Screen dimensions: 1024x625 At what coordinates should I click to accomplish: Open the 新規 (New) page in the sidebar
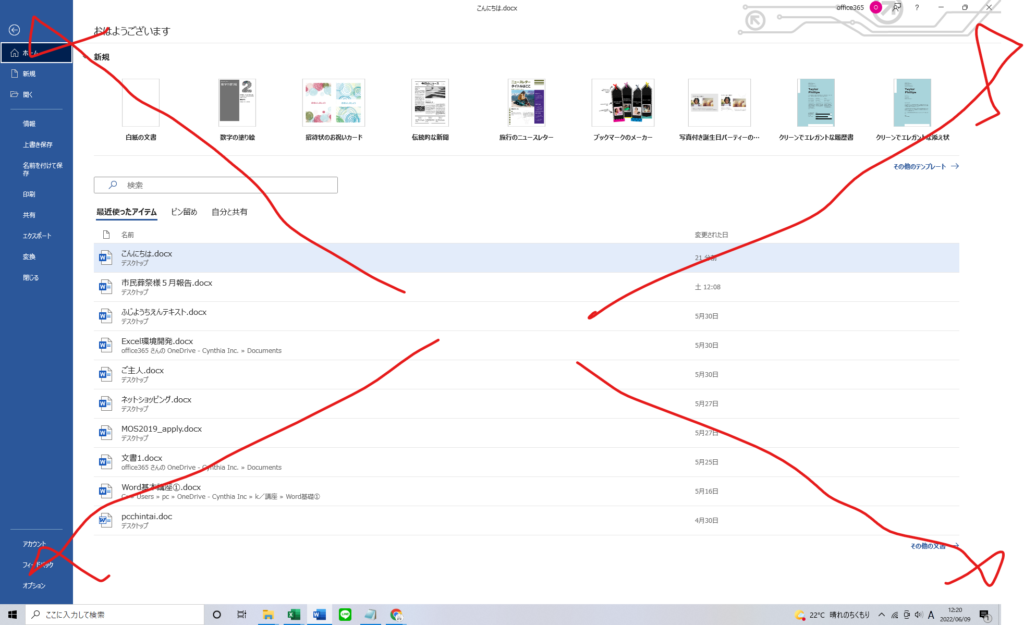tap(29, 74)
